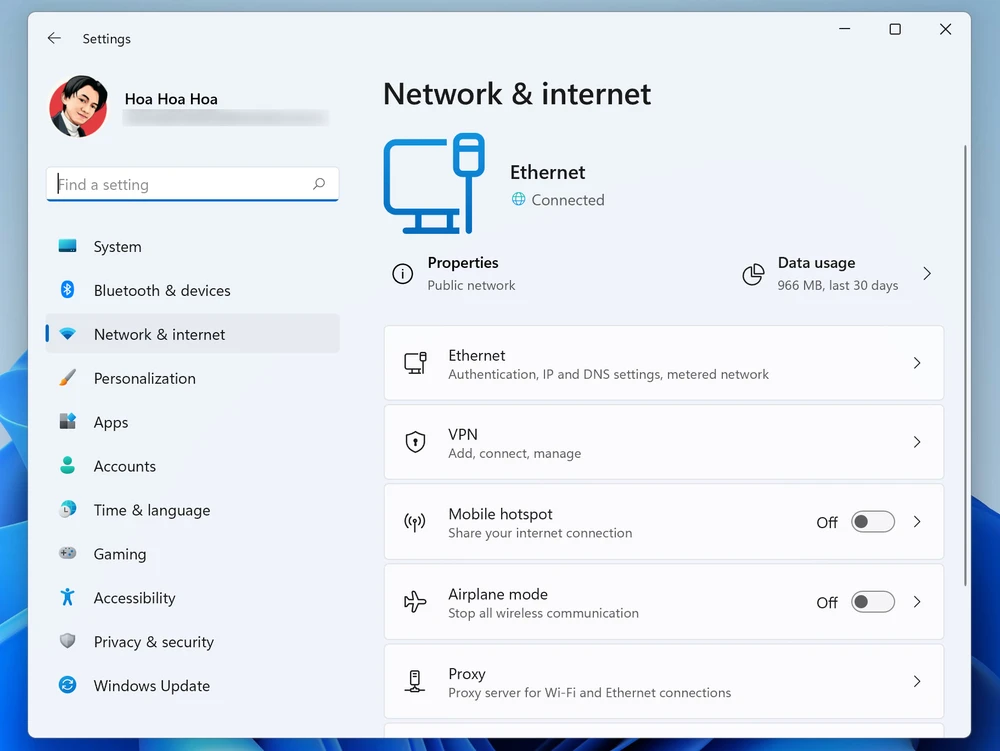The width and height of the screenshot is (1000, 751).
Task: Turn on Airplane mode
Action: [x=872, y=602]
